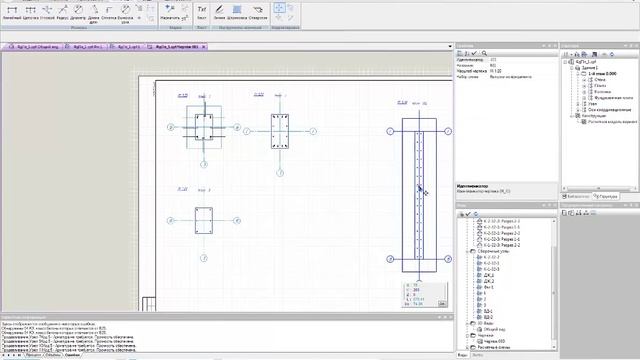Expand the Стена node in structure tree
The image size is (640, 360).
pyautogui.click(x=584, y=80)
